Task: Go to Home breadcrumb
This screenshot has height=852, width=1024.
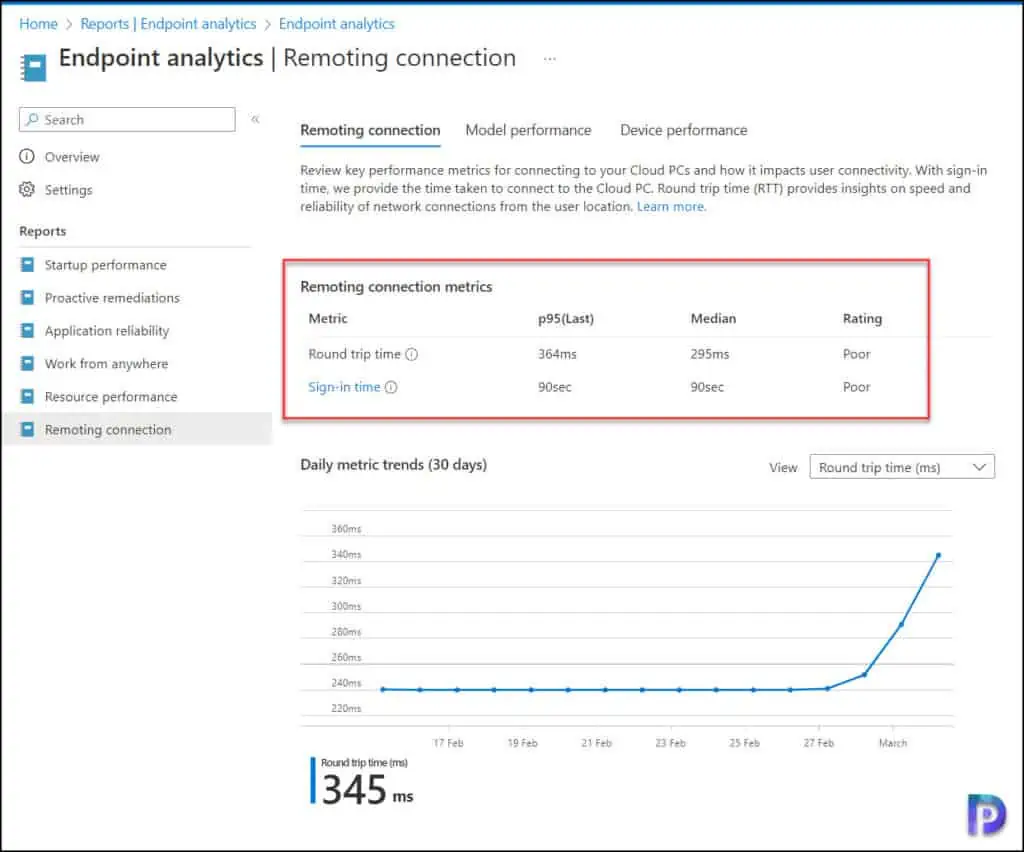Action: [x=39, y=24]
